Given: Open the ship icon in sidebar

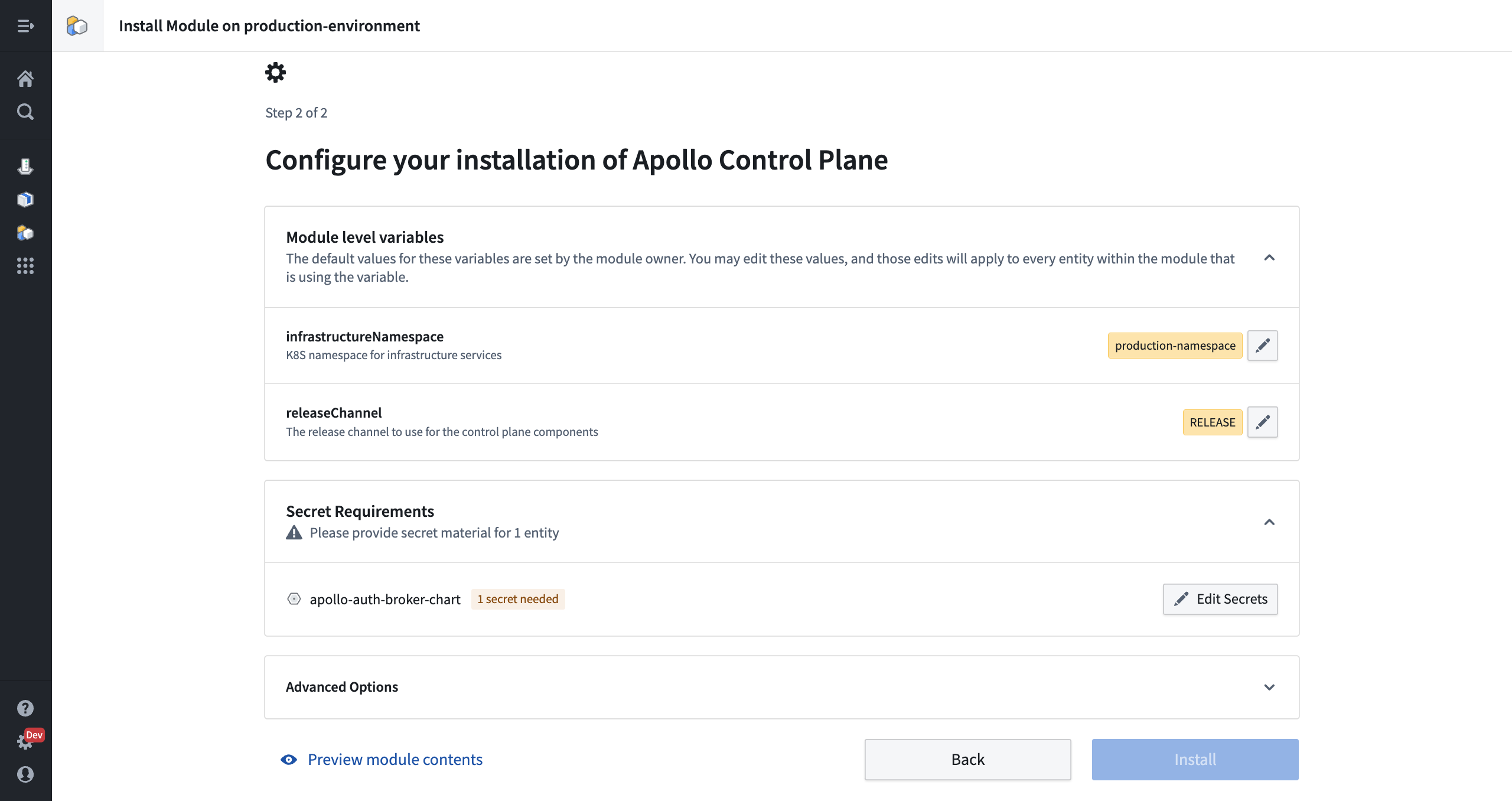Looking at the screenshot, I should point(25,167).
